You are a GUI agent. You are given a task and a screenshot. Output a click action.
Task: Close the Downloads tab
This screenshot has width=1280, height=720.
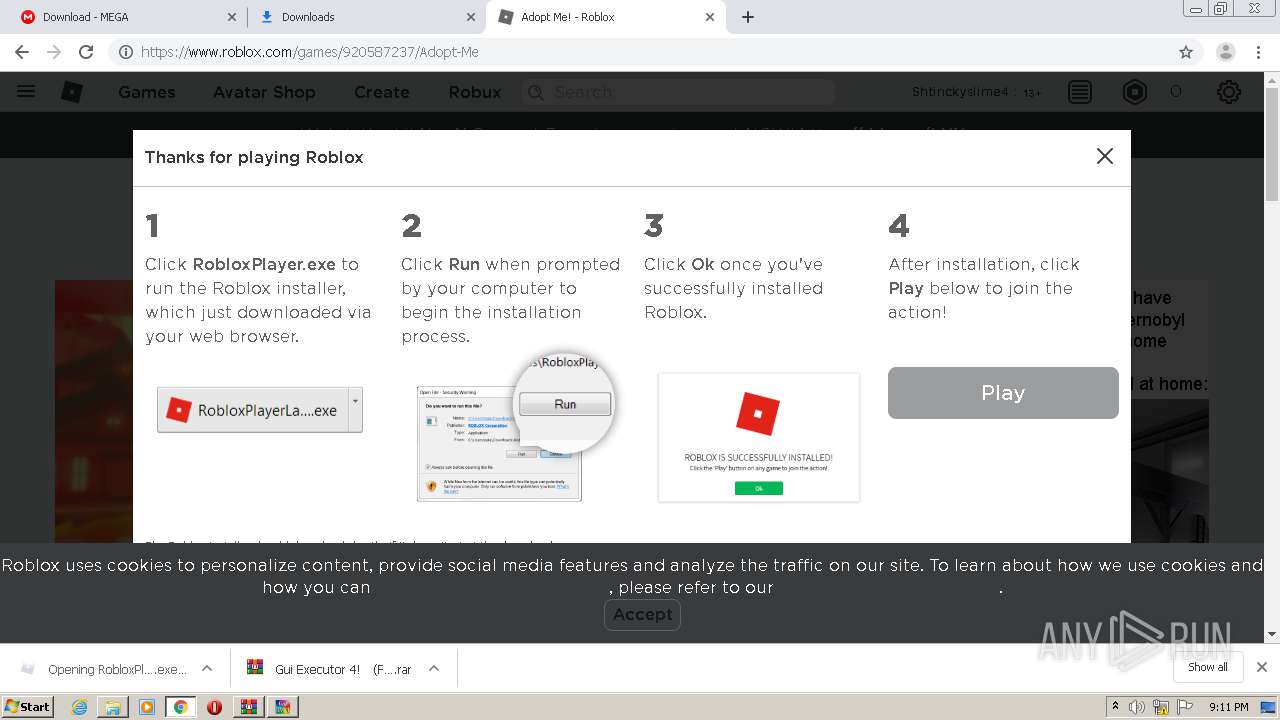pyautogui.click(x=471, y=17)
